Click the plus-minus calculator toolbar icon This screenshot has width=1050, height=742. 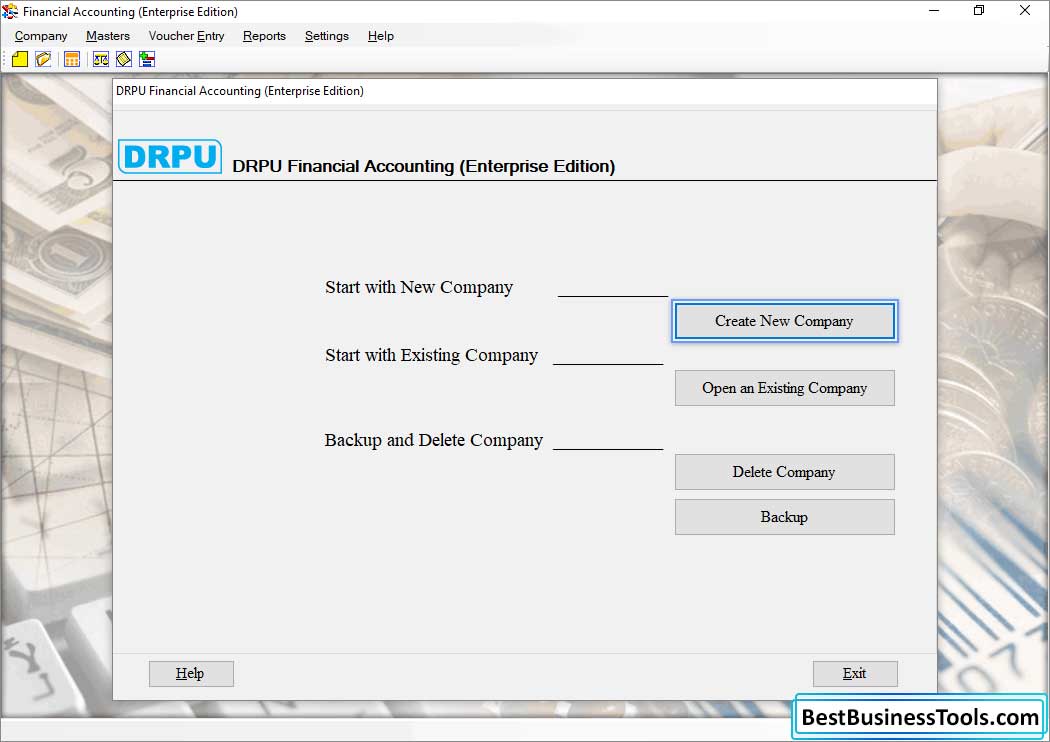tap(147, 60)
